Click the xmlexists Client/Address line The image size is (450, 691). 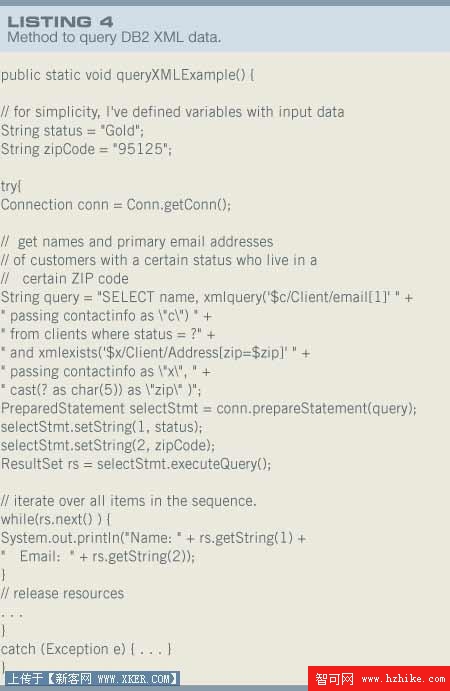[x=156, y=353]
